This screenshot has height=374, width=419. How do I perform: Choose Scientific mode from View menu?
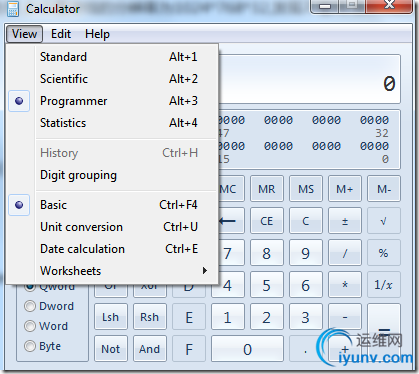[x=112, y=79]
